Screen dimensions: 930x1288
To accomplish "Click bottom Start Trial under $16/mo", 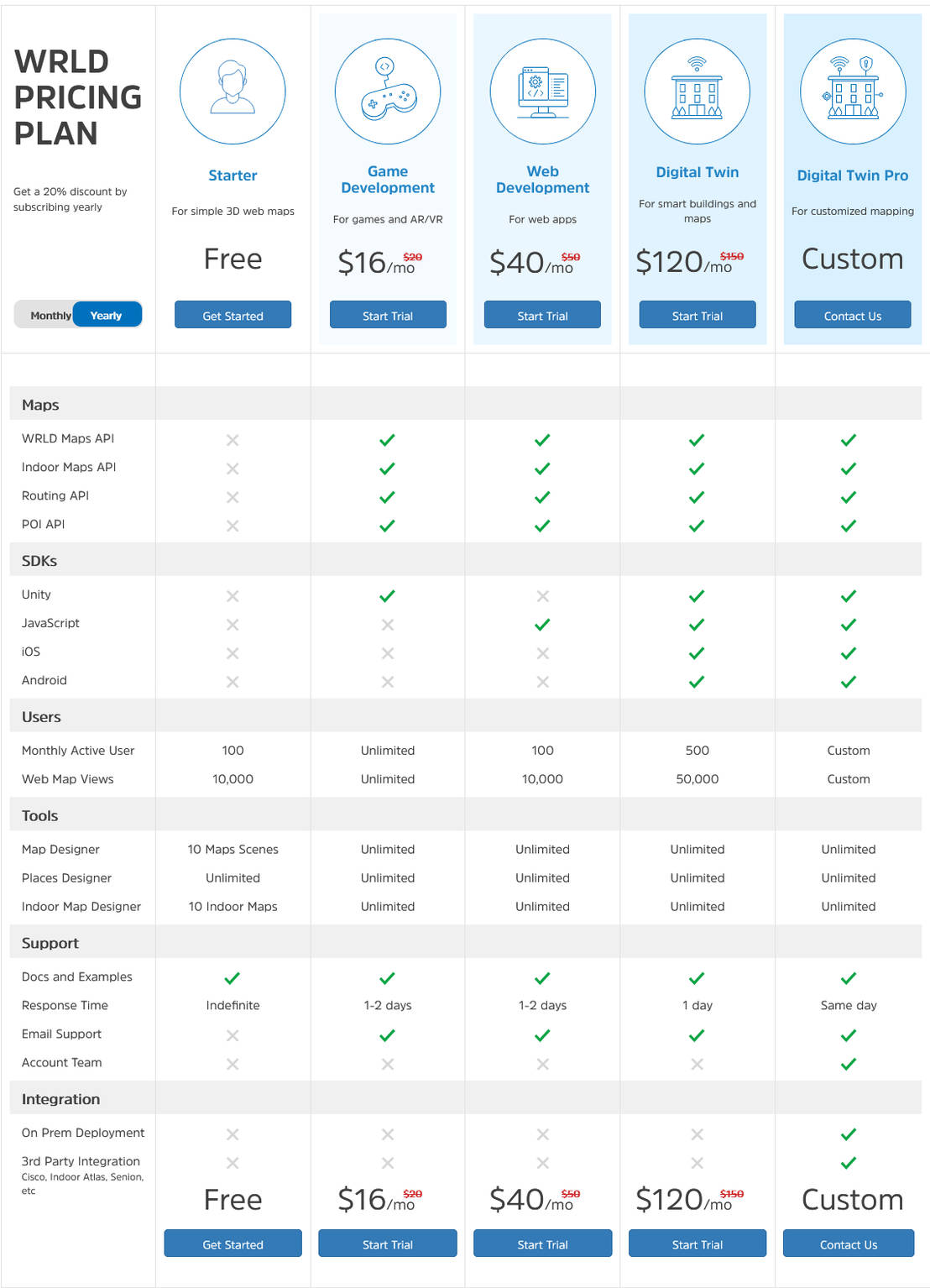I will [388, 1244].
